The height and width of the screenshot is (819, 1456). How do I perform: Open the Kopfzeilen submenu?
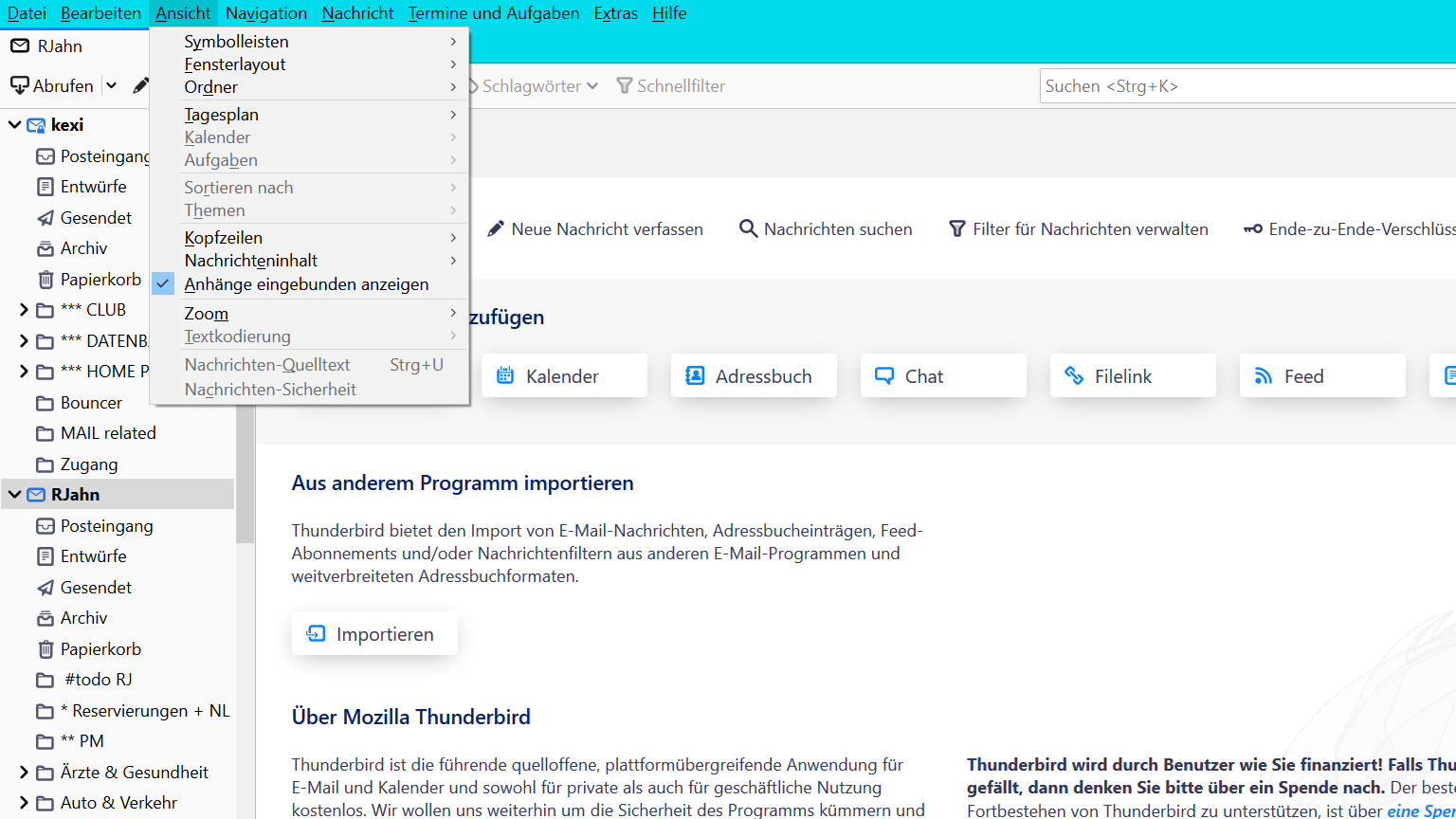click(x=309, y=238)
